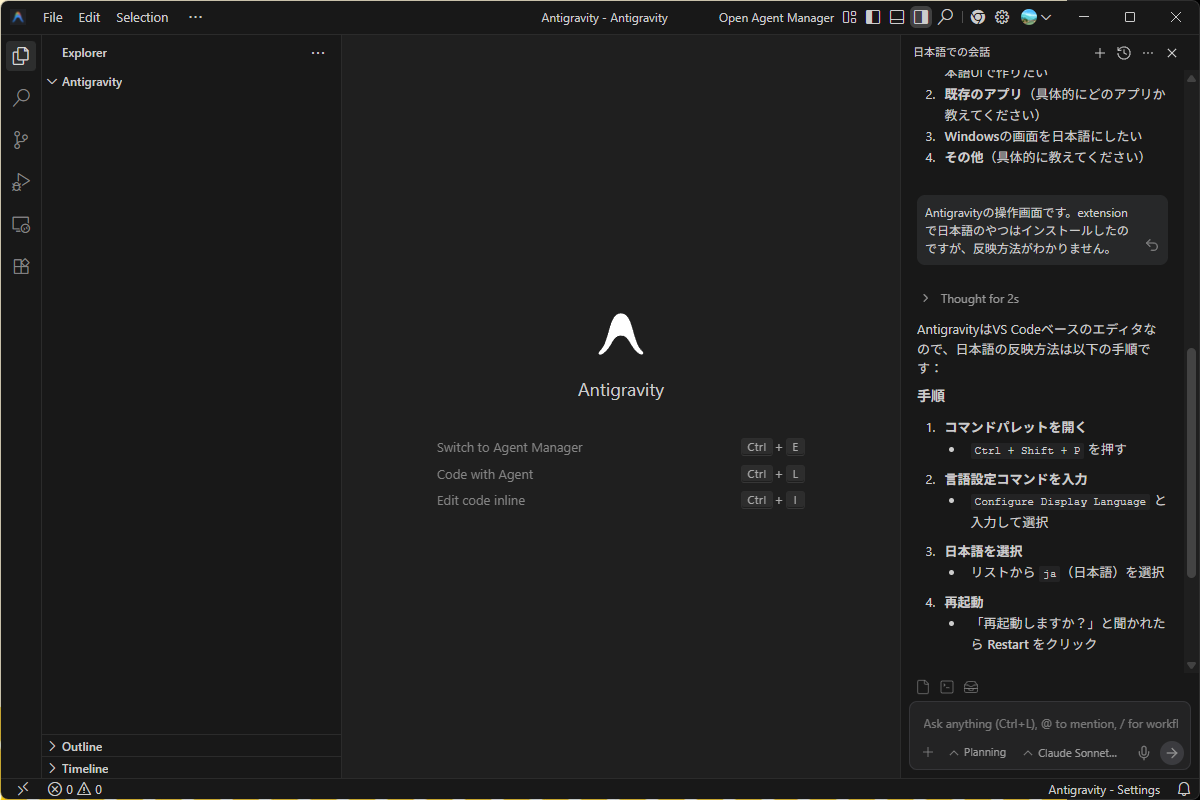Image resolution: width=1200 pixels, height=800 pixels.
Task: Click the Ask anything chat input field
Action: click(1048, 723)
